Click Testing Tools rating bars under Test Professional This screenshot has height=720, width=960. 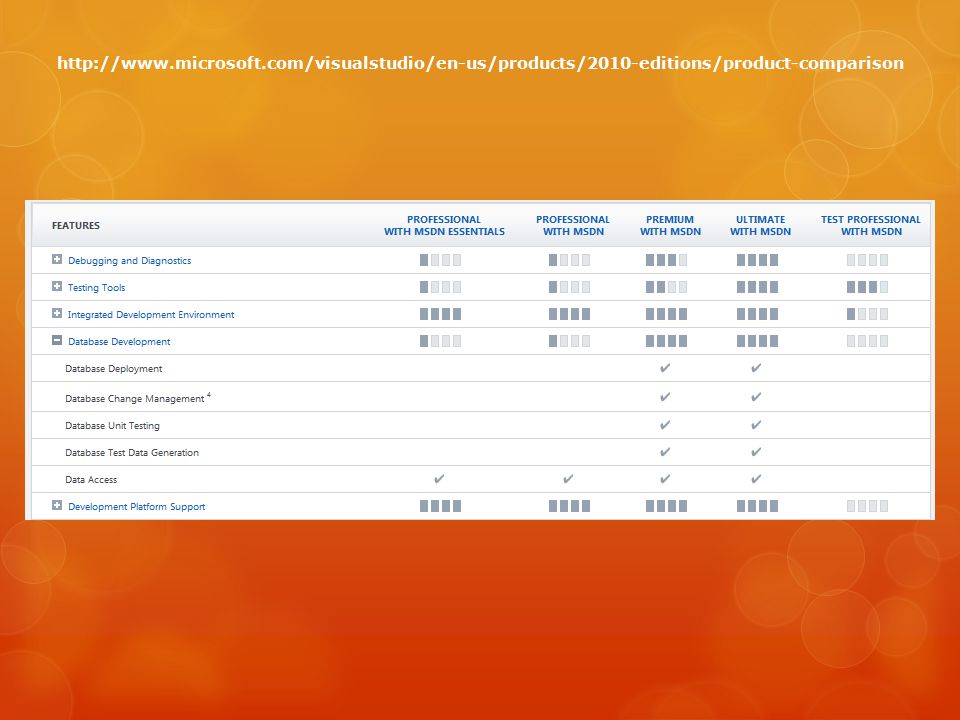pyautogui.click(x=867, y=287)
